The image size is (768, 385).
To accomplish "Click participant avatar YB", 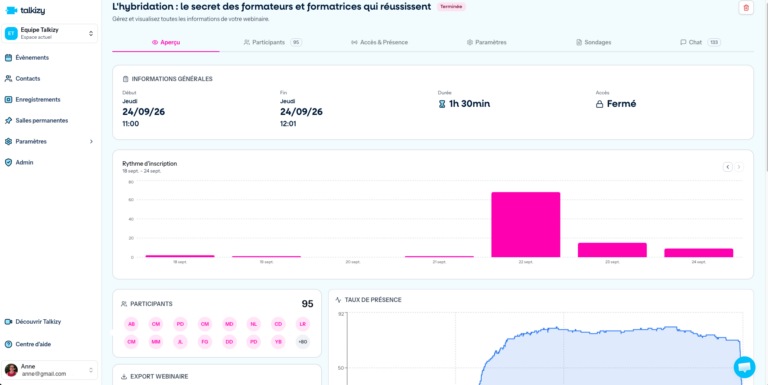I will pos(278,342).
